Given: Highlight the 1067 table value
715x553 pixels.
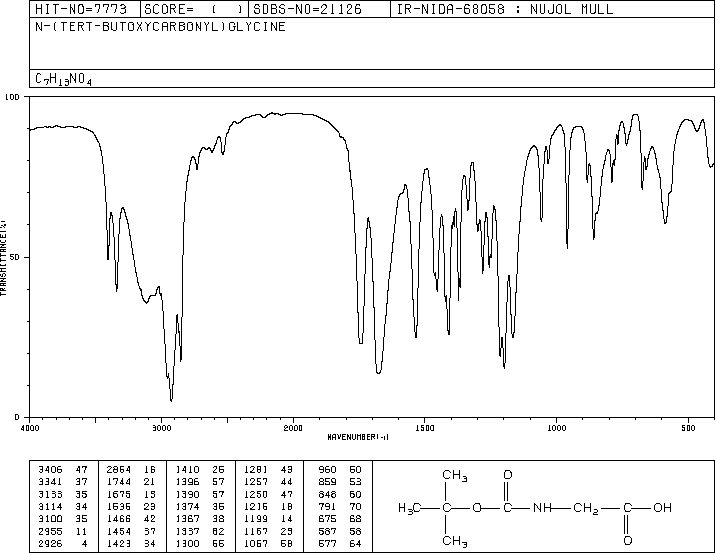Looking at the screenshot, I should (256, 543).
